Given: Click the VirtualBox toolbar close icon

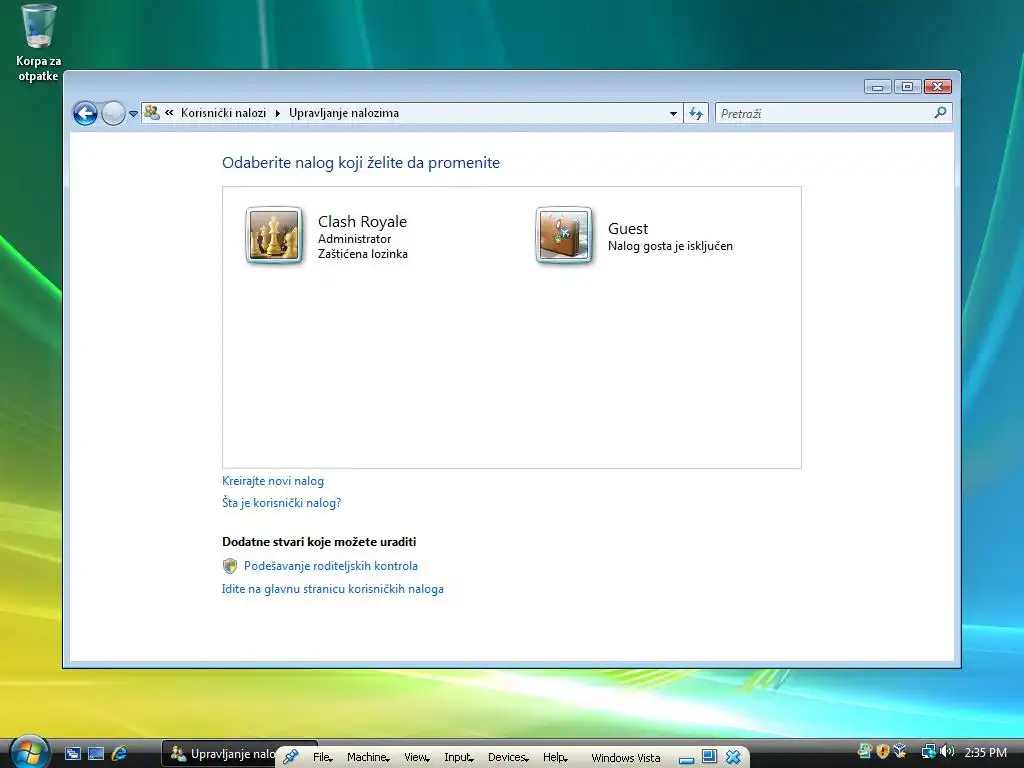Looking at the screenshot, I should click(733, 756).
